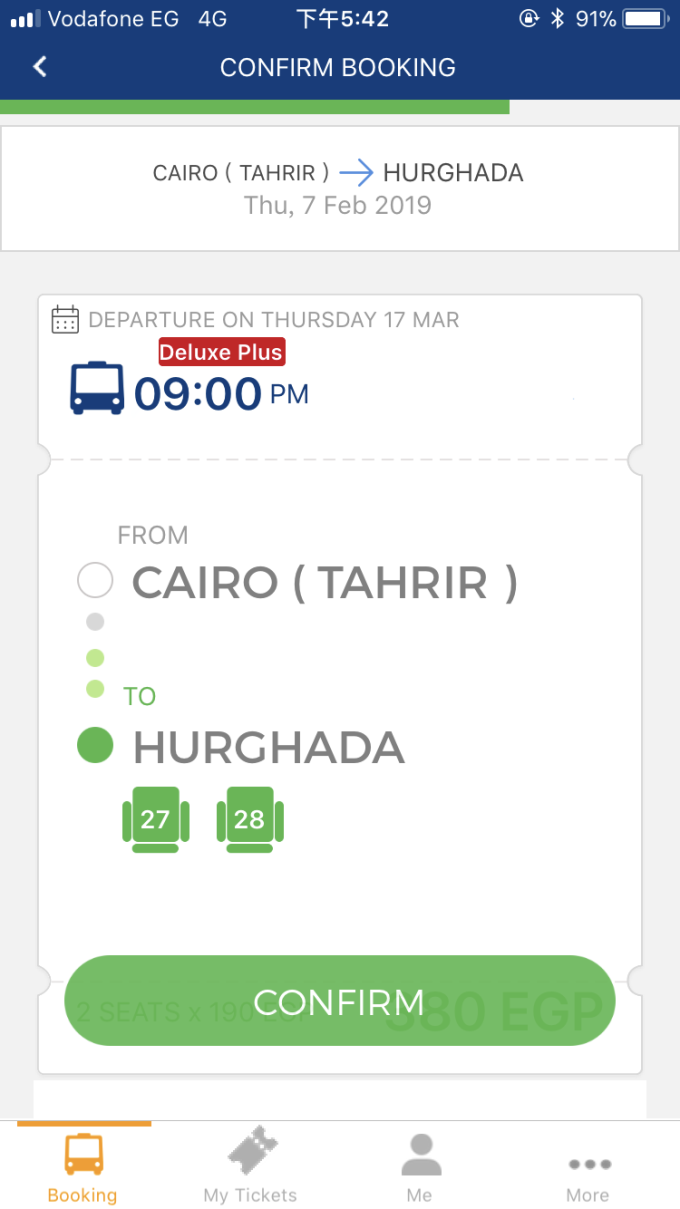Tap the calendar icon beside departure date
This screenshot has width=680, height=1209.
(x=65, y=320)
